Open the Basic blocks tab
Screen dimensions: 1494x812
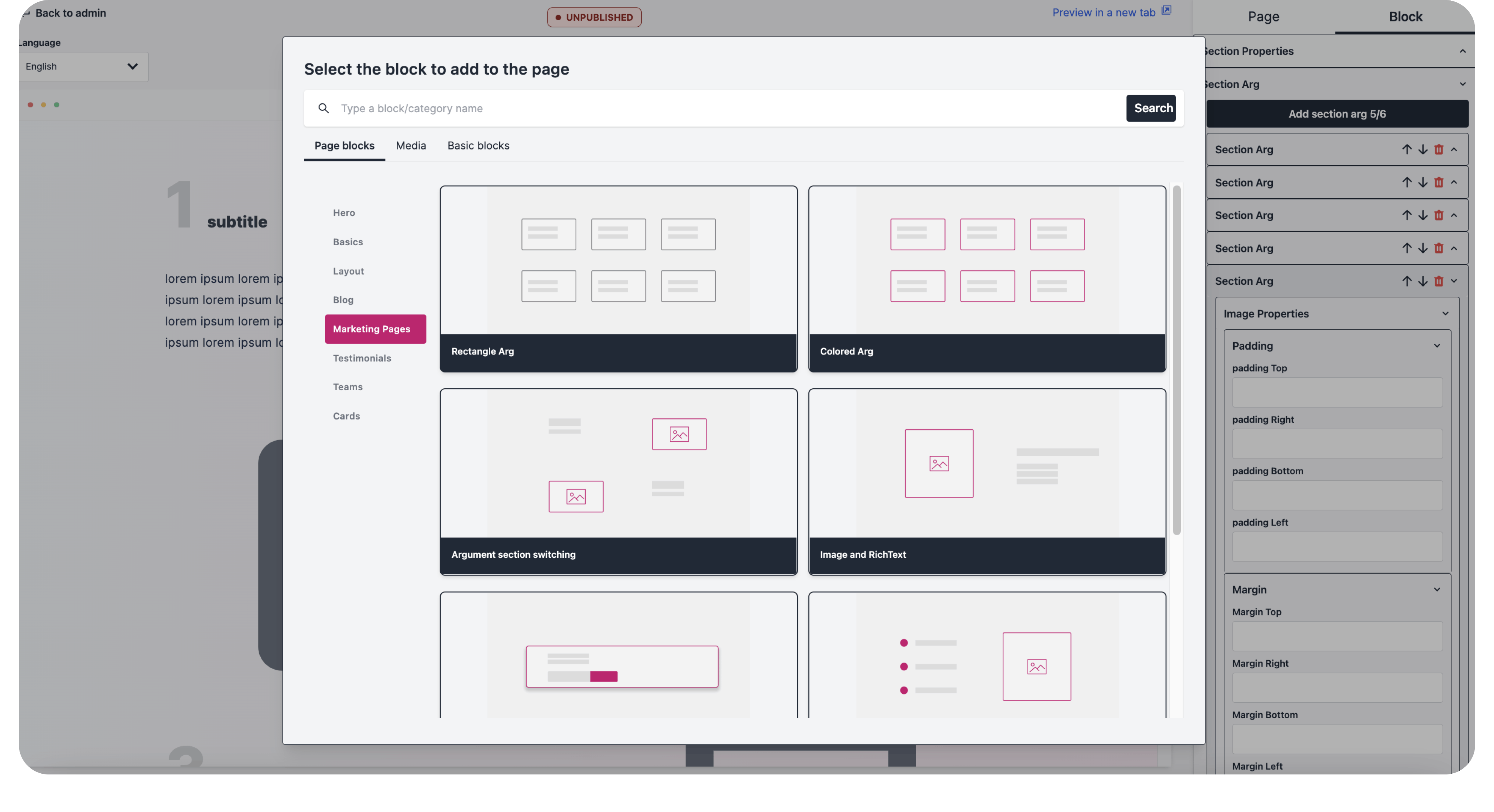pyautogui.click(x=478, y=146)
